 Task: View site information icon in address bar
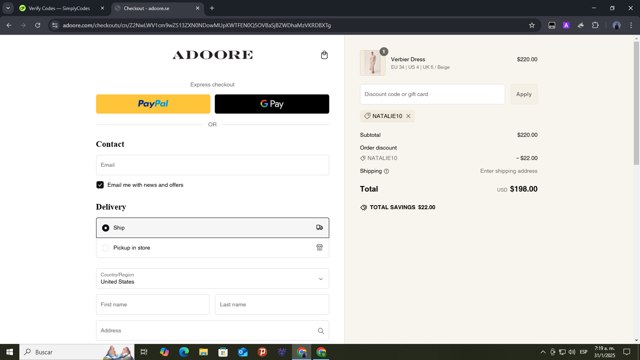pos(55,25)
